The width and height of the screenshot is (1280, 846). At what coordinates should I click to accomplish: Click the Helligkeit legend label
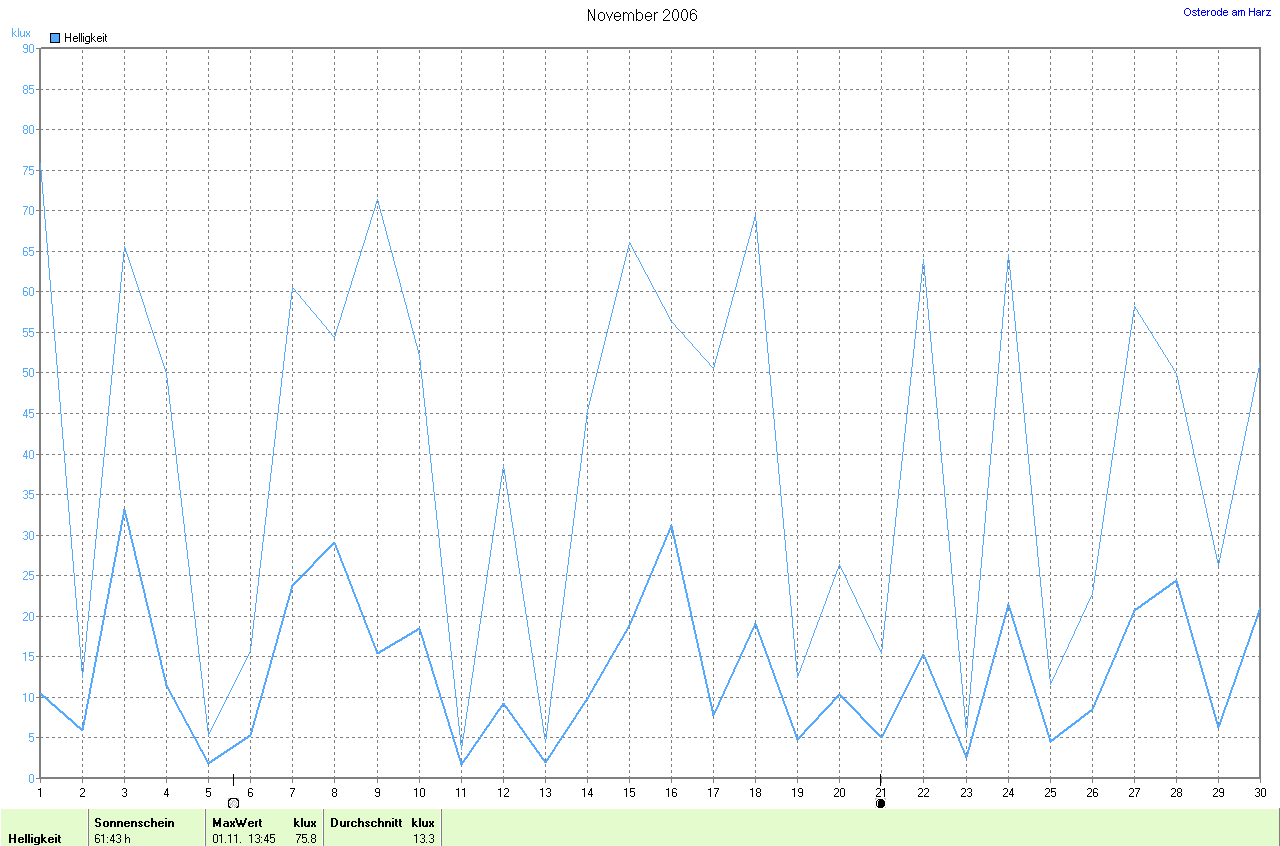pos(85,38)
